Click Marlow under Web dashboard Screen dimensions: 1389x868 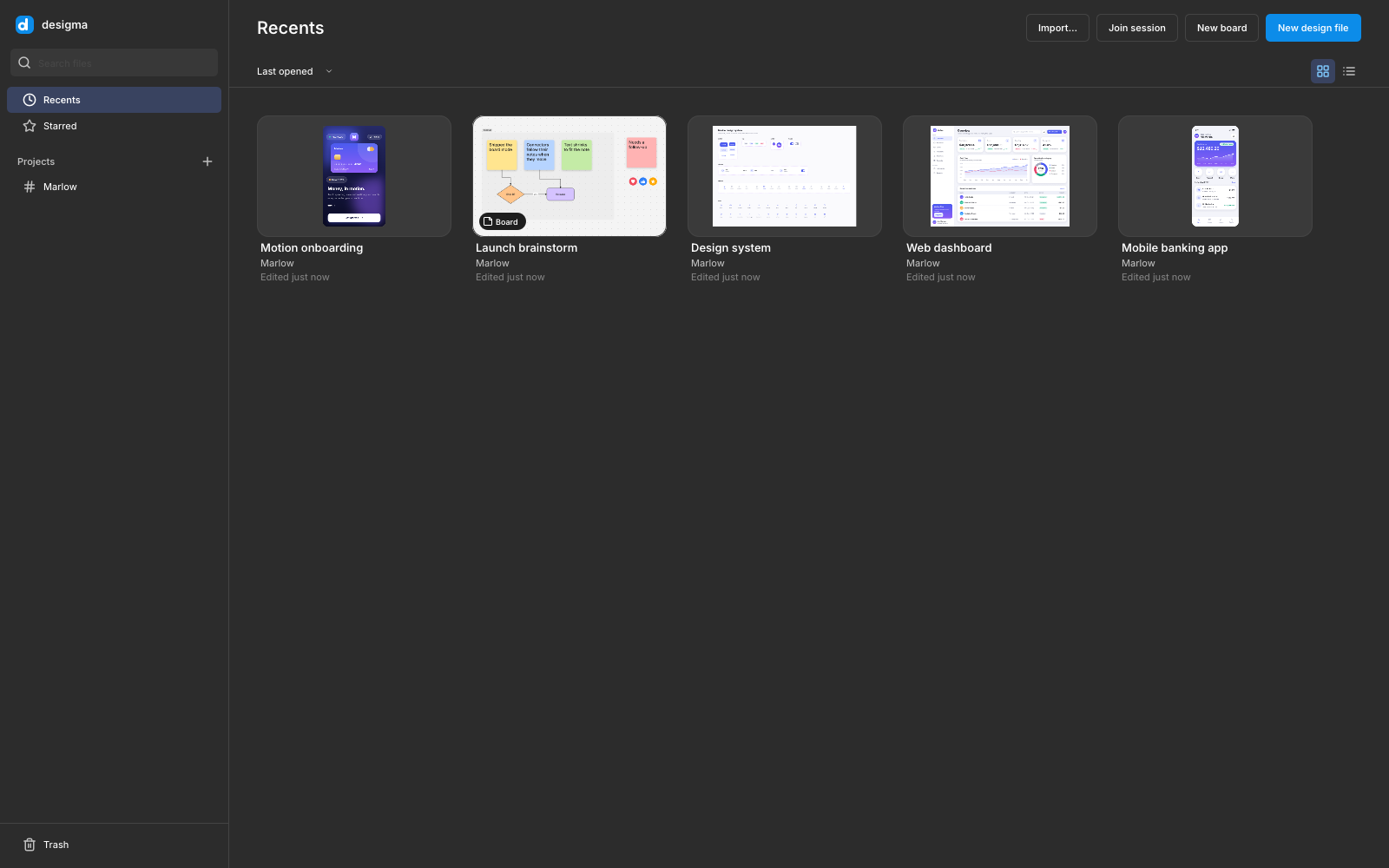[x=923, y=263]
